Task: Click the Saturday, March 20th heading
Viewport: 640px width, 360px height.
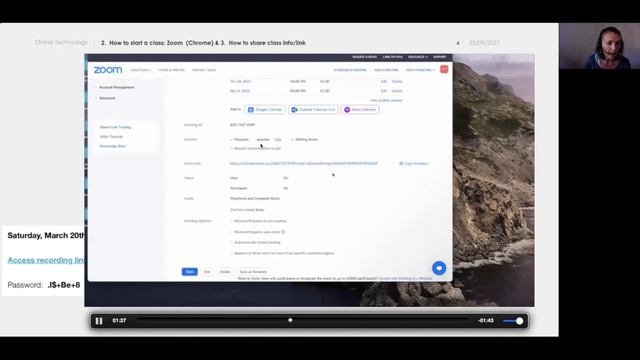Action: click(46, 236)
